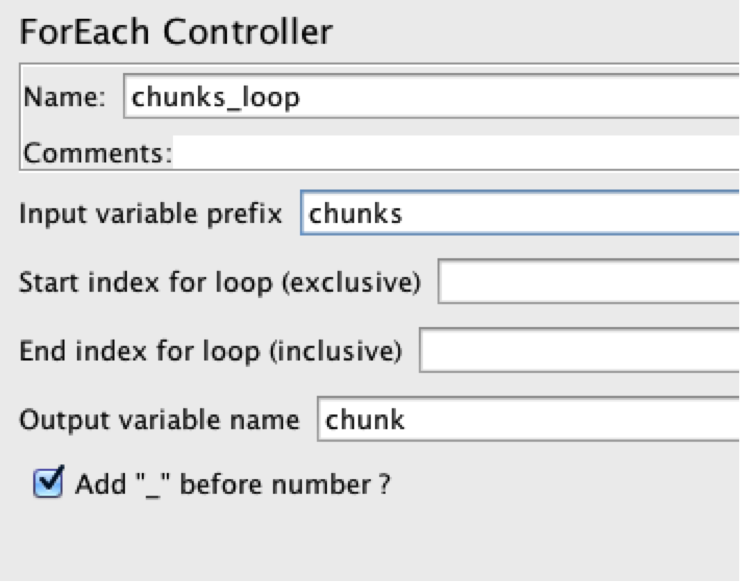The height and width of the screenshot is (582, 740).
Task: Place cursor on the chunk output text
Action: click(x=365, y=420)
